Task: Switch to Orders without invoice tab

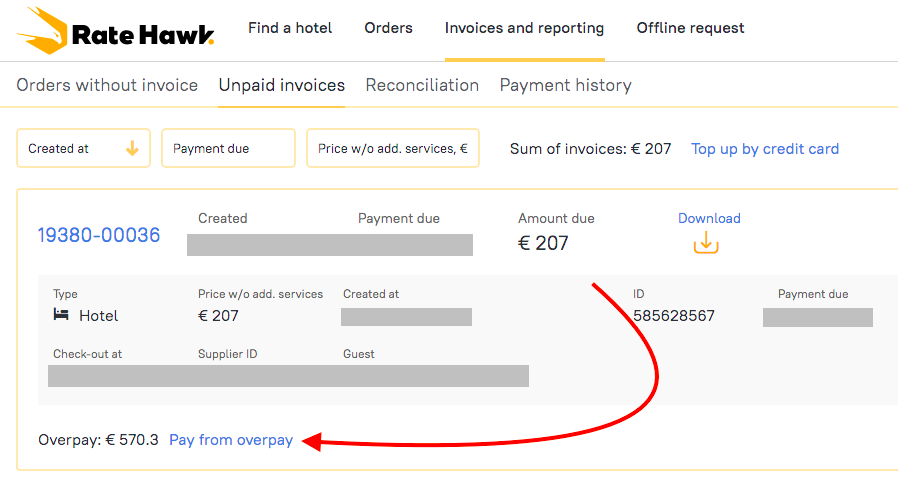Action: coord(107,85)
